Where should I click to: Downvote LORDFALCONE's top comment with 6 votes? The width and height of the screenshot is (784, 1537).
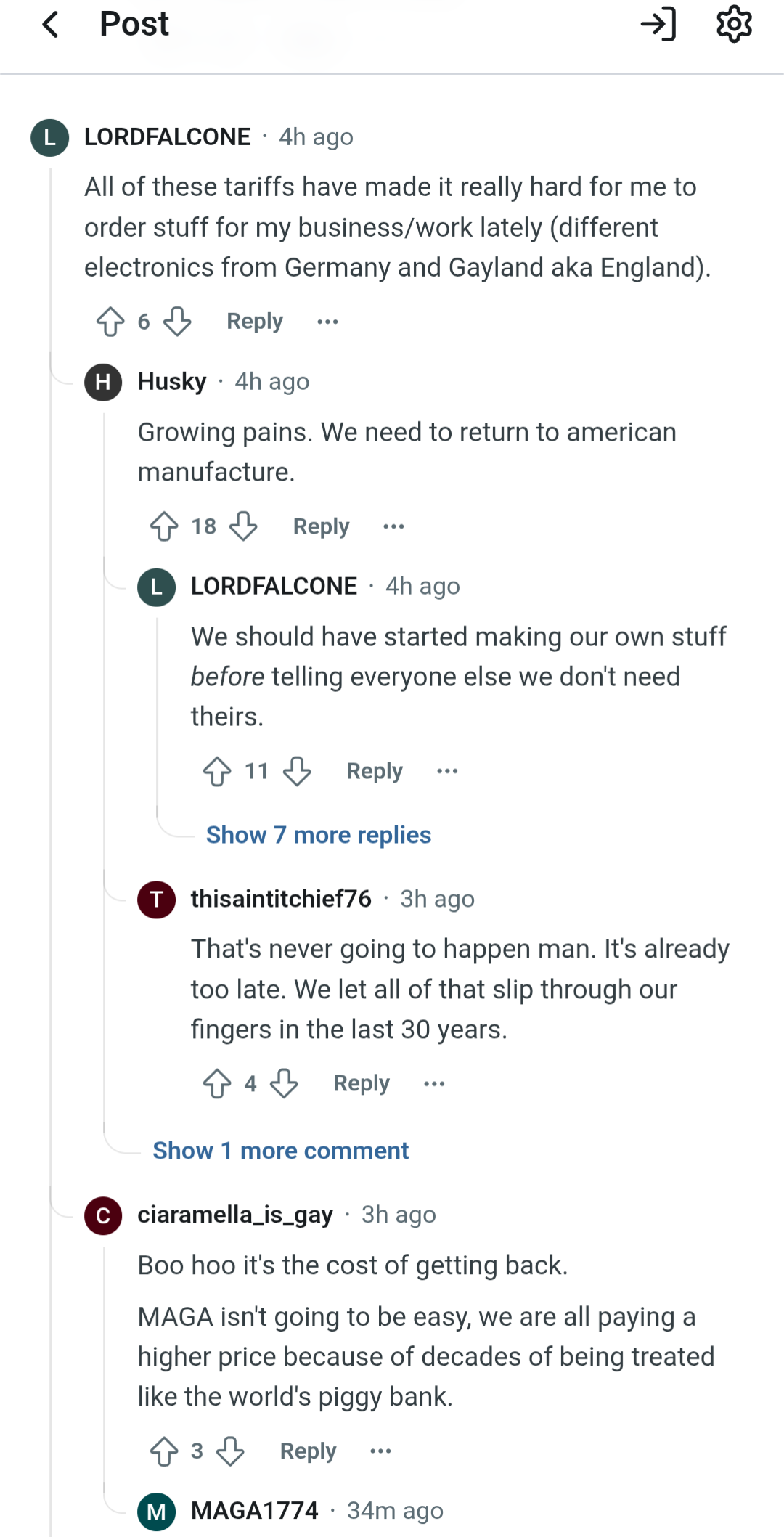177,322
